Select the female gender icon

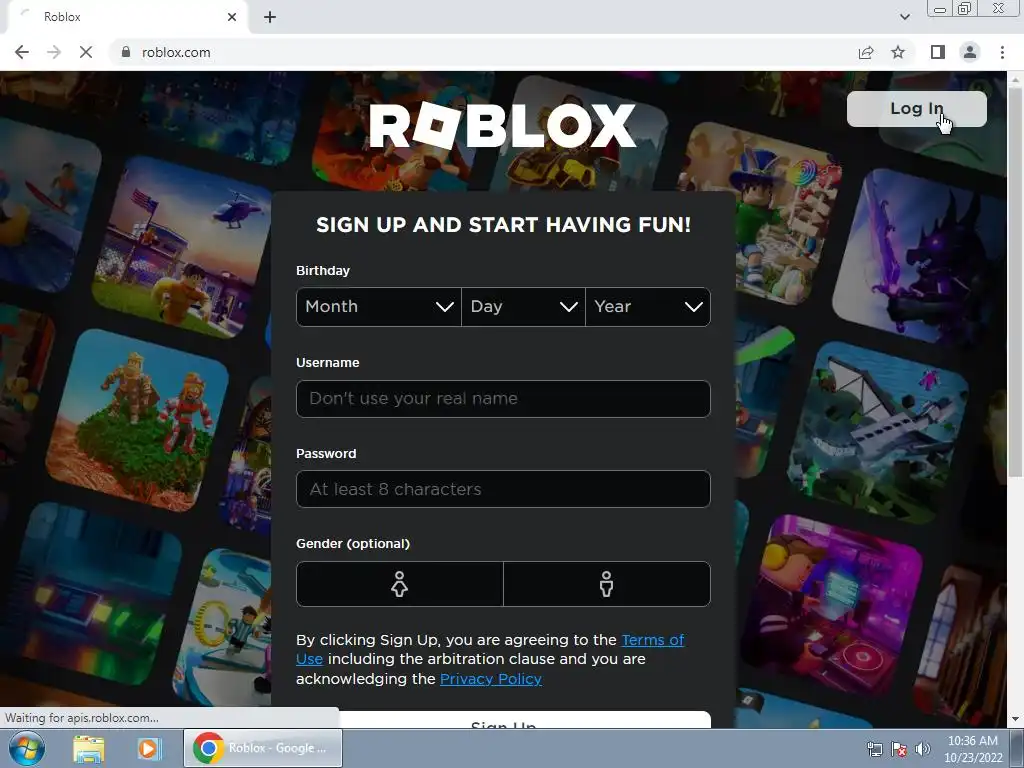400,584
